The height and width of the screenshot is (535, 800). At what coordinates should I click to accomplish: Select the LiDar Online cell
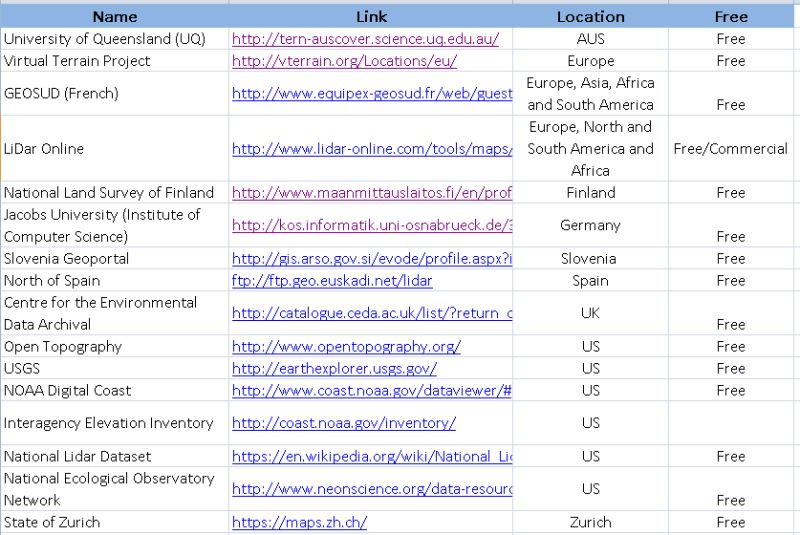click(x=115, y=148)
